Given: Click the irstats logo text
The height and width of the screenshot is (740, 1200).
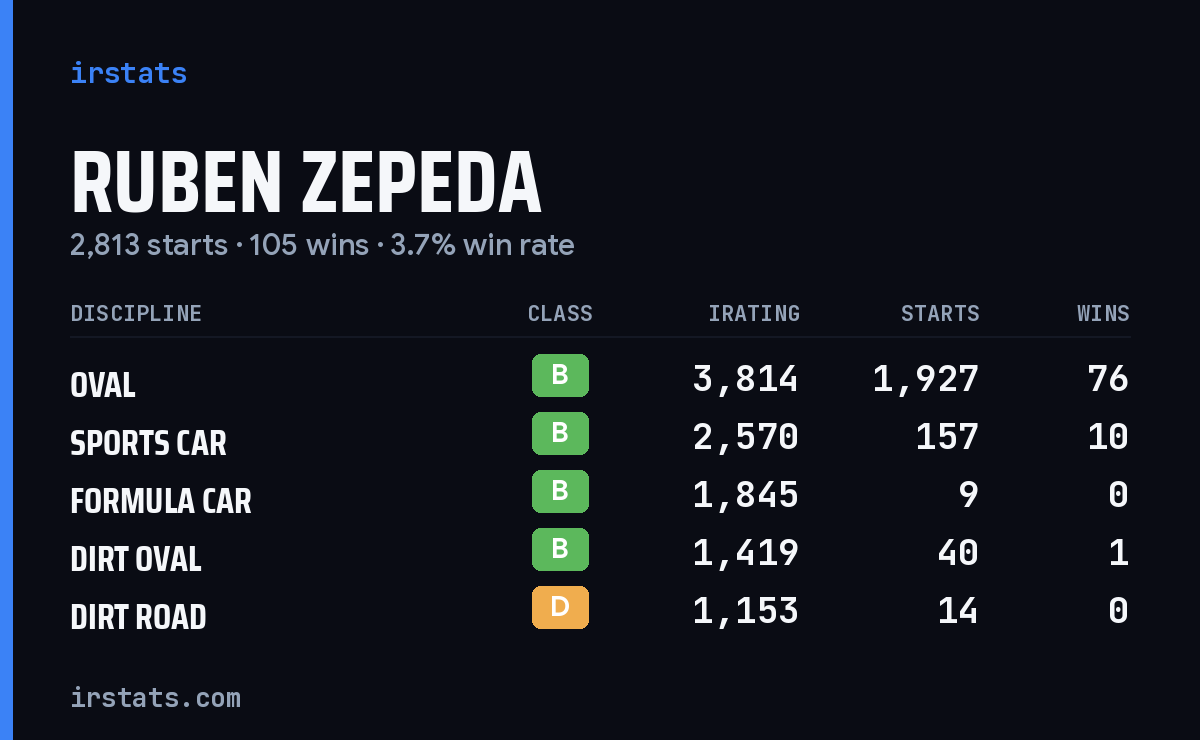Looking at the screenshot, I should pyautogui.click(x=128, y=73).
